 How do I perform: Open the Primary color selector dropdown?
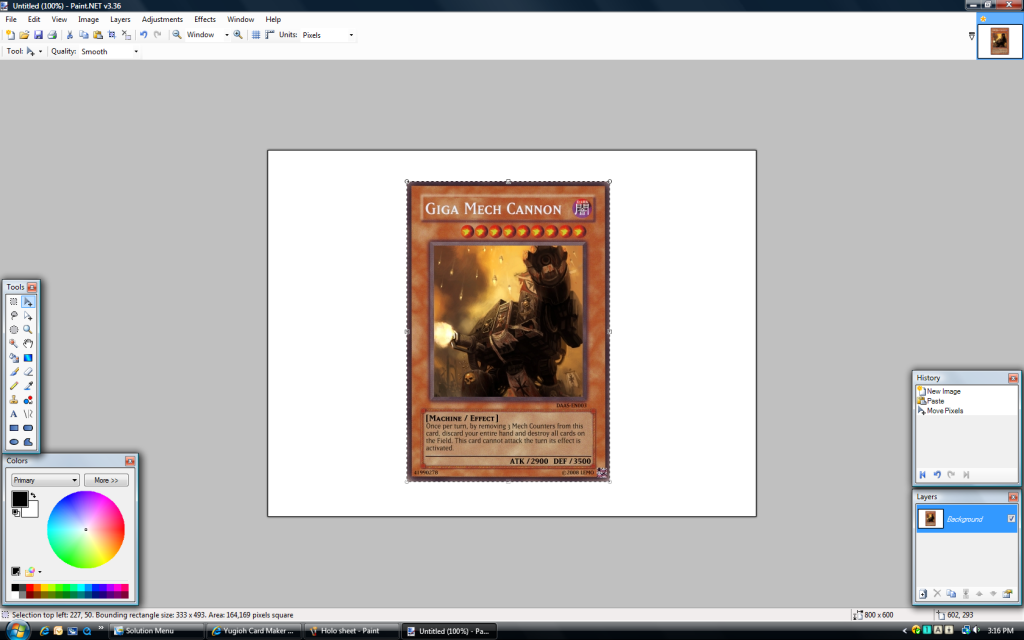pos(45,480)
